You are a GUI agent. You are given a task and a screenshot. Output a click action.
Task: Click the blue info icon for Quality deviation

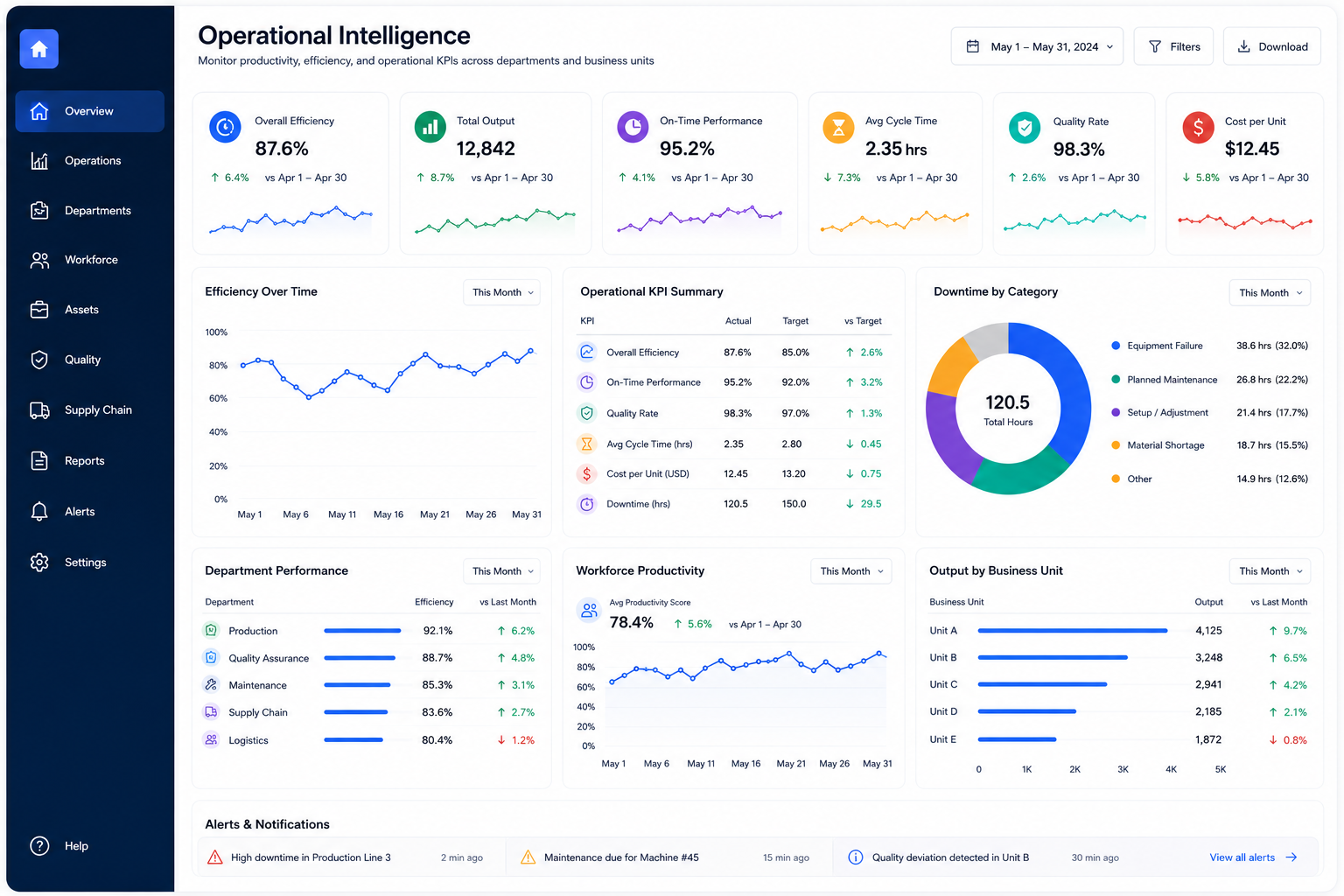coord(856,857)
